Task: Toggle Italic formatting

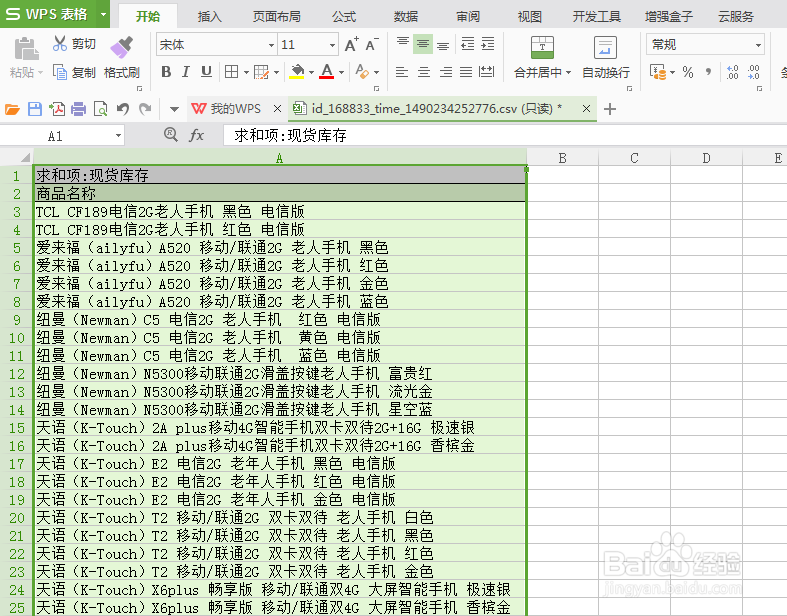Action: tap(186, 72)
